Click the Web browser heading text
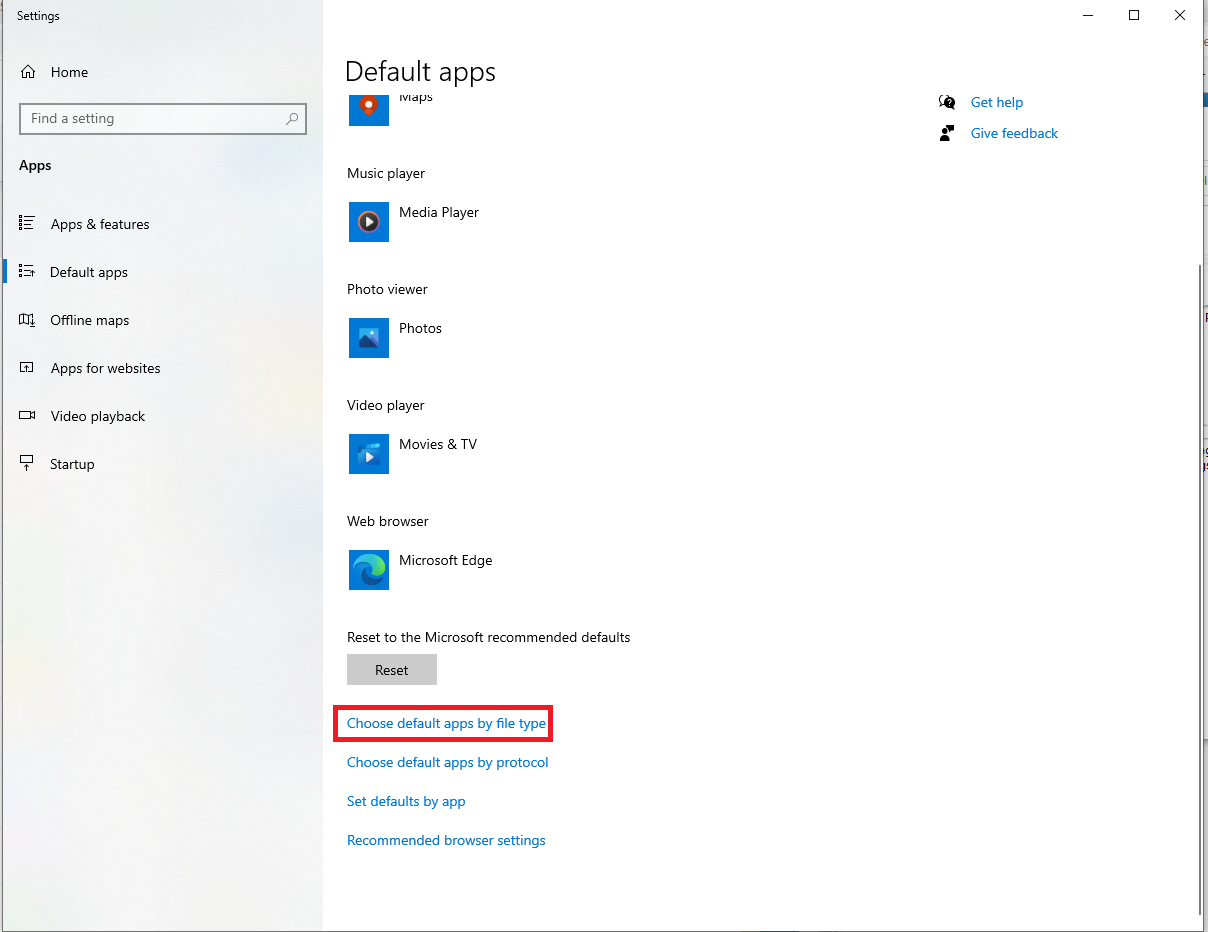 388,521
